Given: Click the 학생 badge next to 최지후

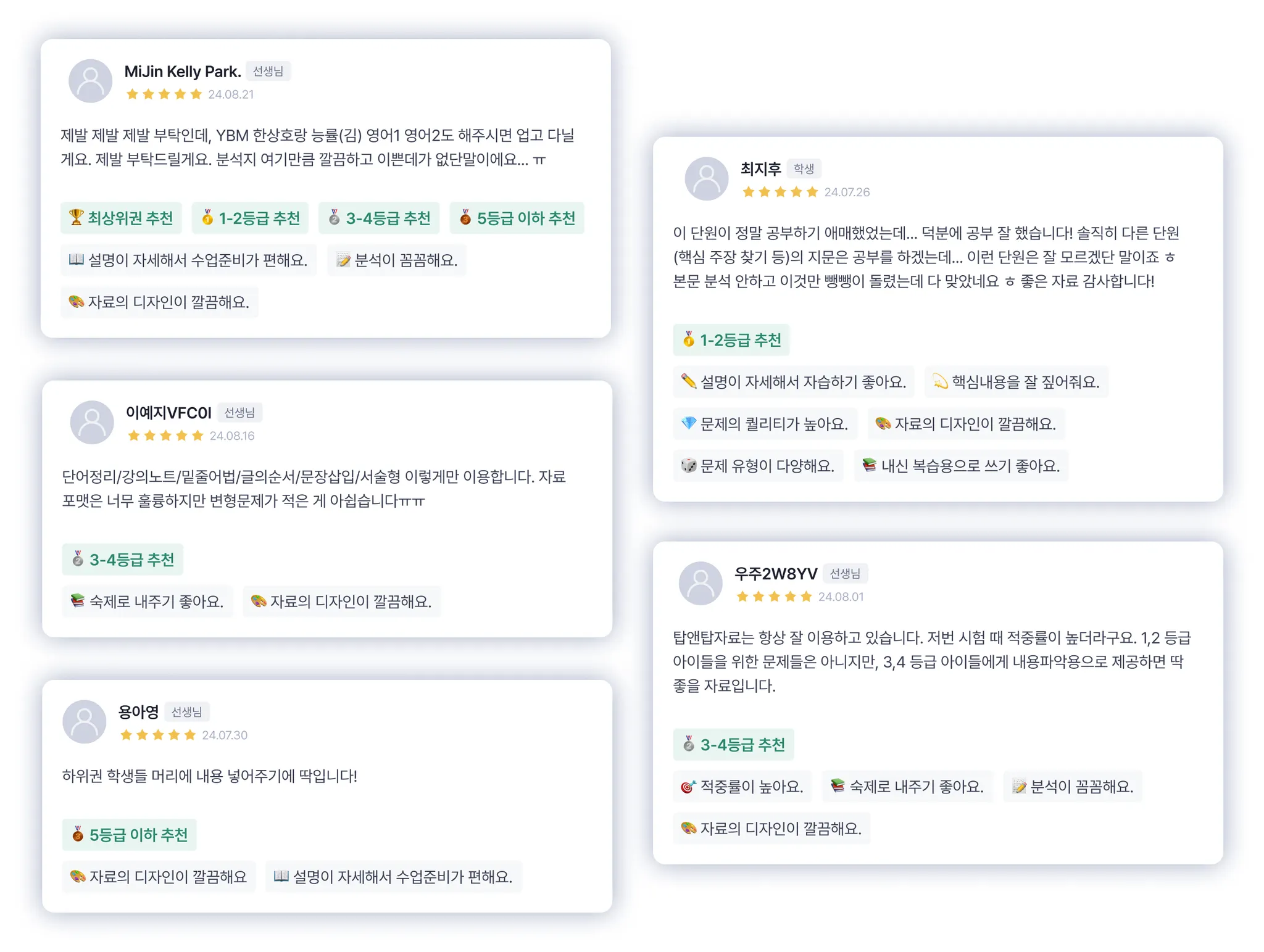Looking at the screenshot, I should (x=803, y=169).
